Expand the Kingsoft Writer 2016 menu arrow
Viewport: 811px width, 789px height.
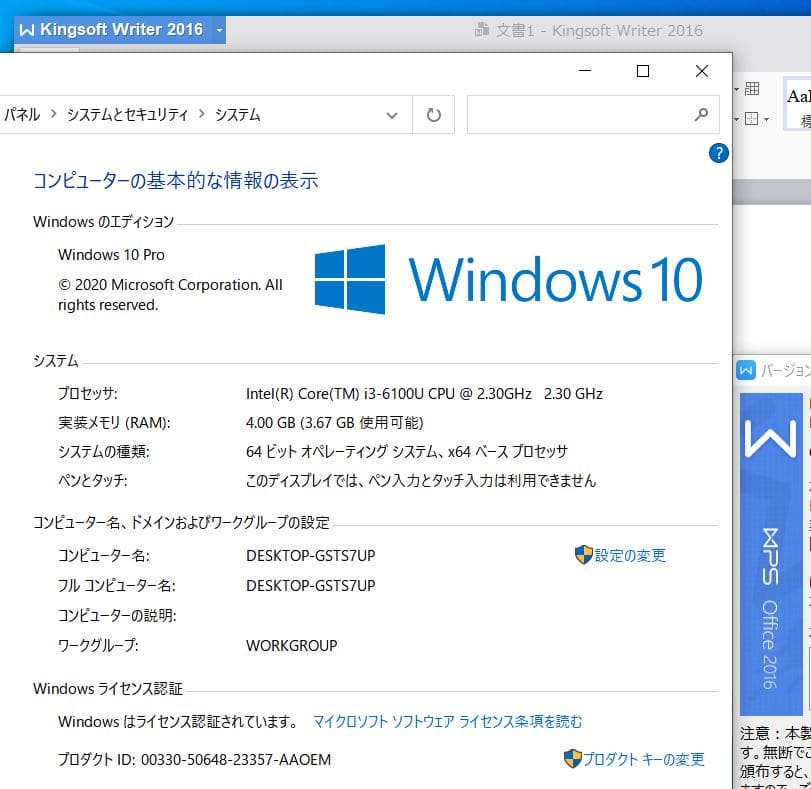point(219,30)
